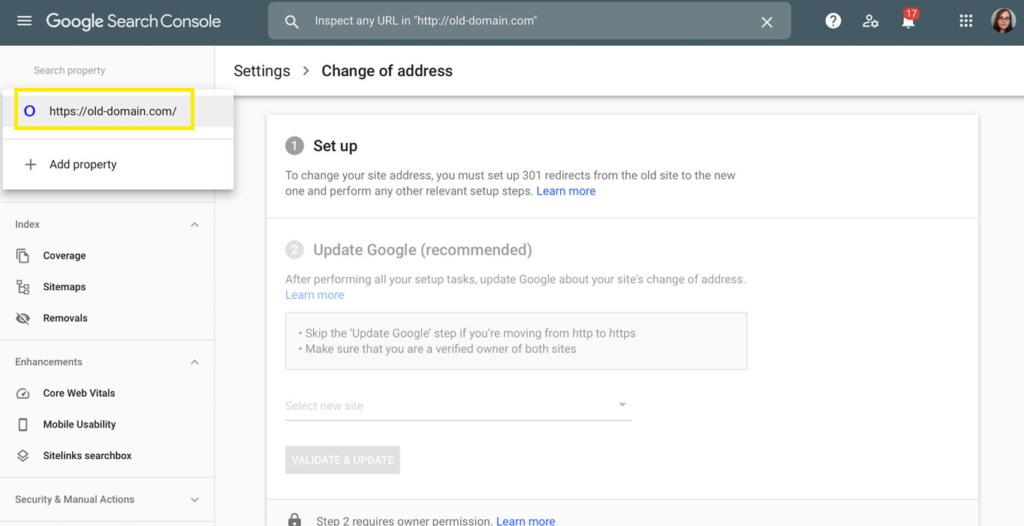The height and width of the screenshot is (526, 1024).
Task: Open the notifications bell with 17 alerts
Action: [908, 21]
